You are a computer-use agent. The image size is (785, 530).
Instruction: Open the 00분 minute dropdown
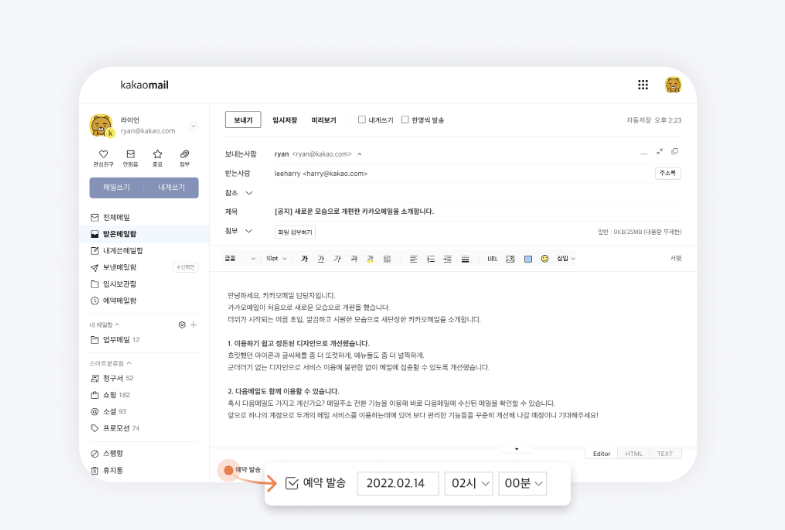point(522,483)
